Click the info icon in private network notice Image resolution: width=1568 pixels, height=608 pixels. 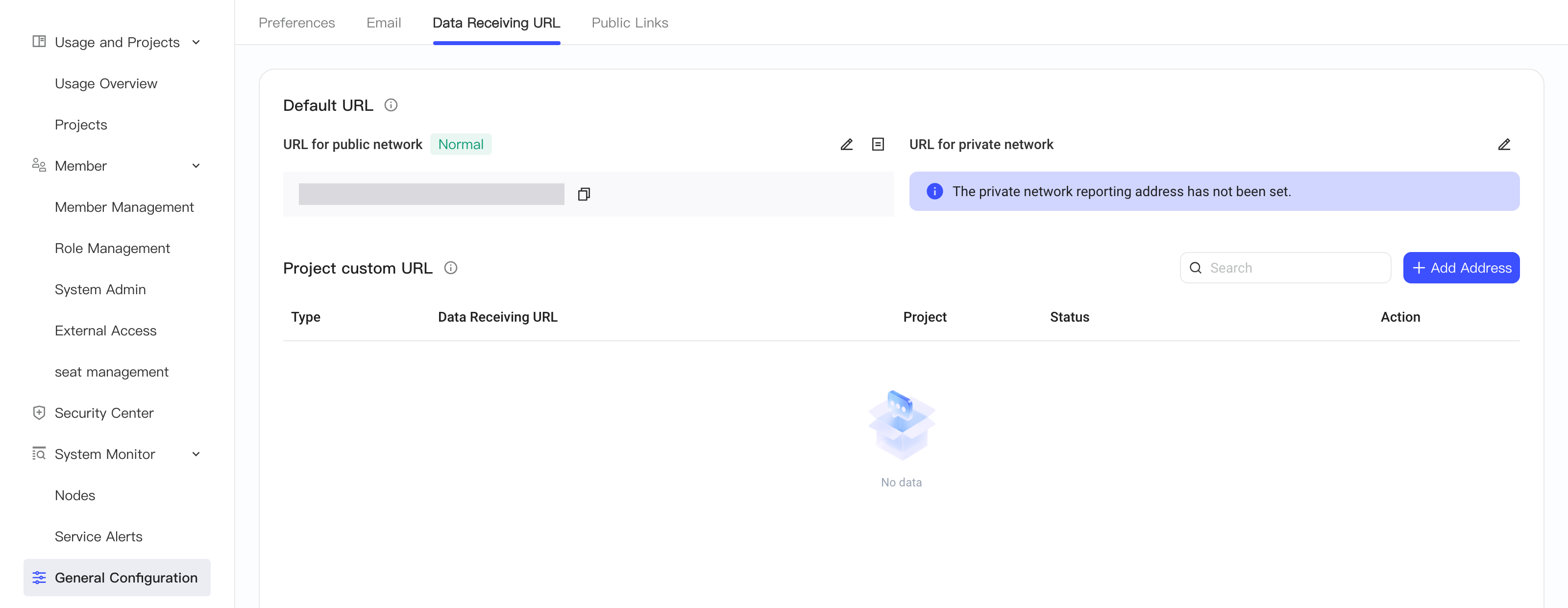(x=934, y=191)
